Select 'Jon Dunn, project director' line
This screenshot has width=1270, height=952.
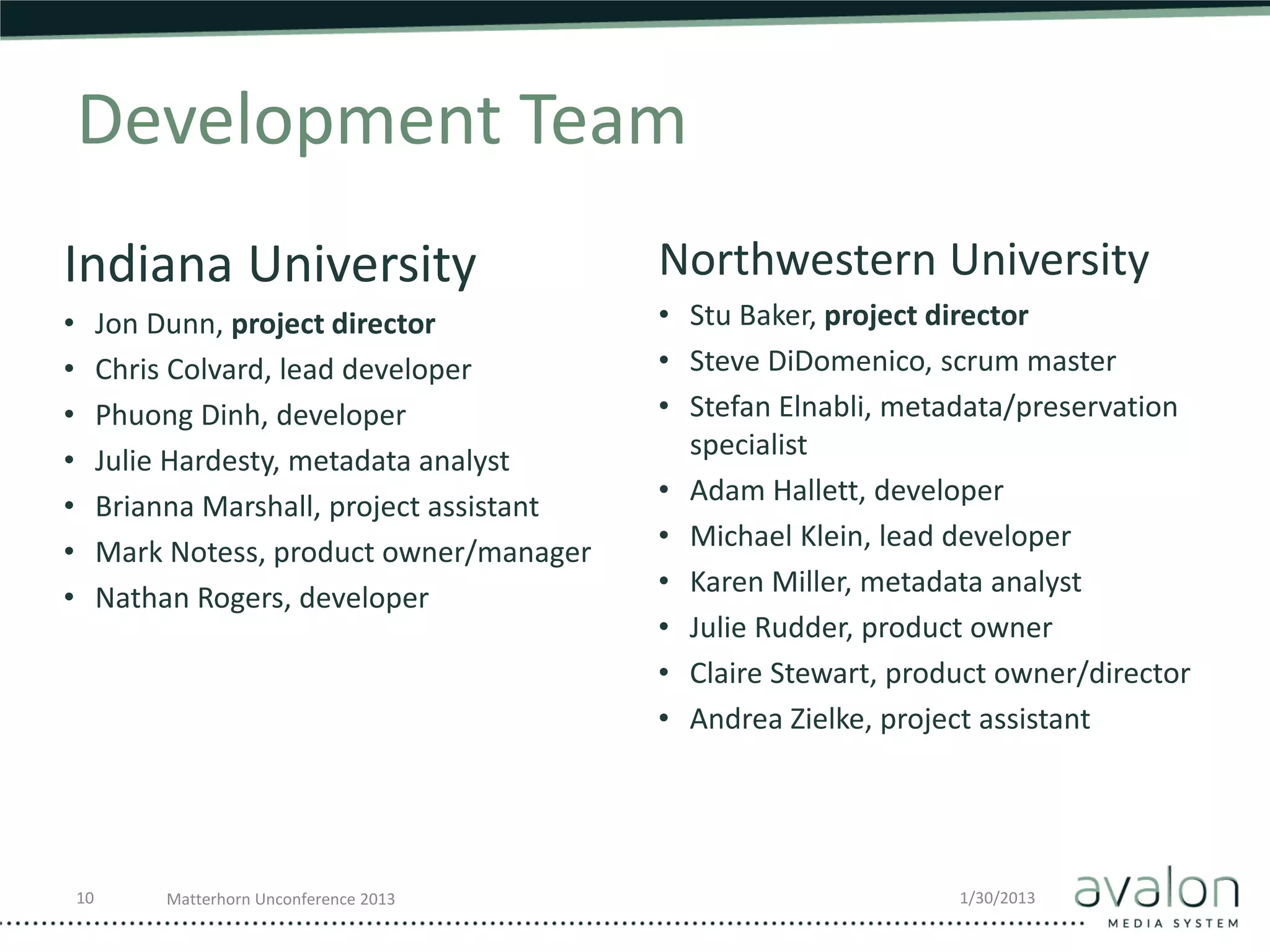[265, 324]
